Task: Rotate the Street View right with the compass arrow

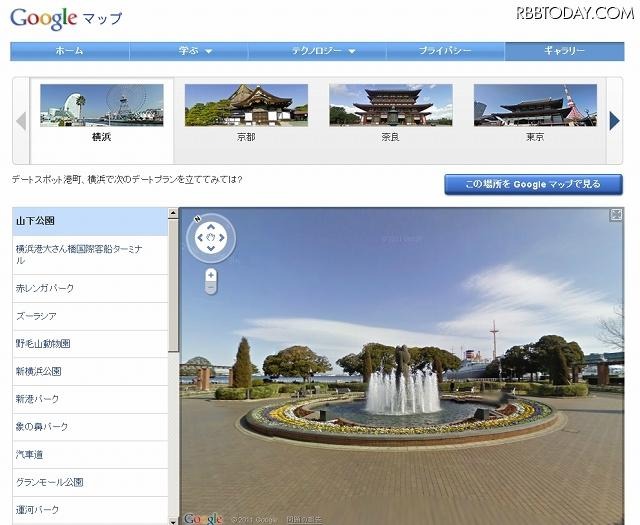Action: 222,238
